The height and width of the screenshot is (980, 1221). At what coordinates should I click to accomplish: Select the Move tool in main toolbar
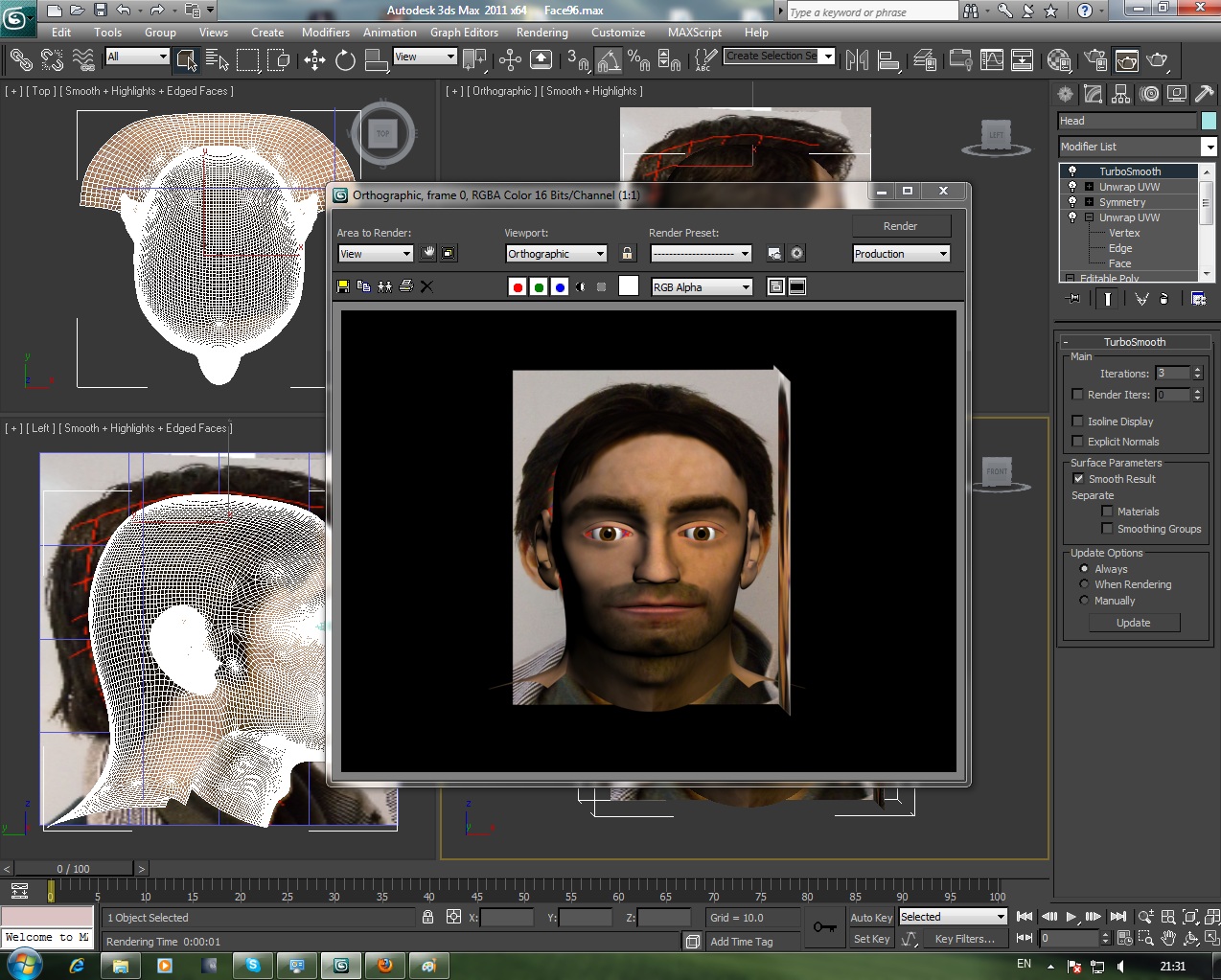[314, 60]
